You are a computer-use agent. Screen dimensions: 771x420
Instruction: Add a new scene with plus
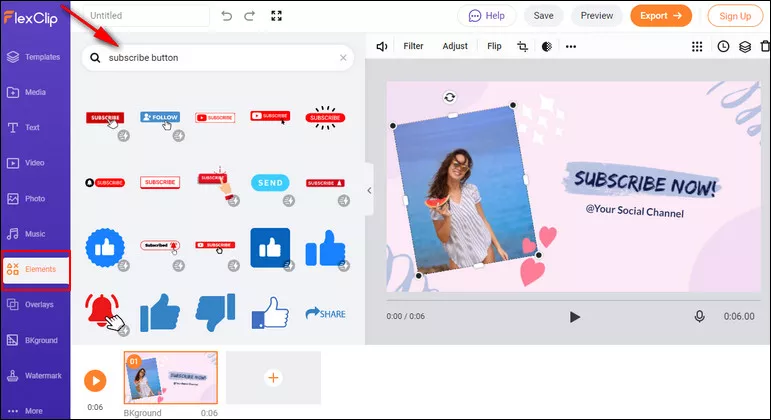273,378
